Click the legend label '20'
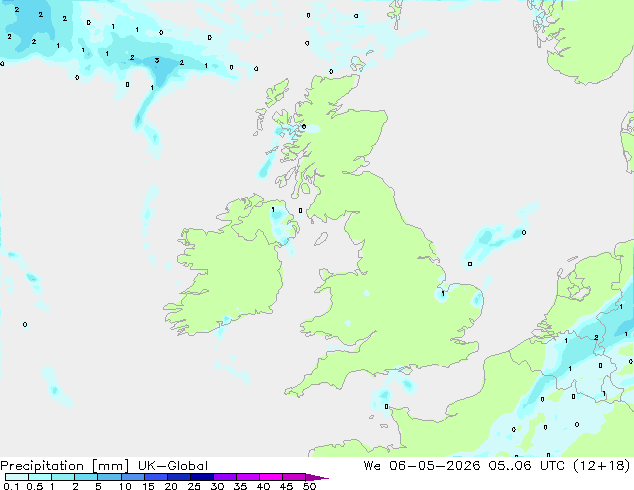634x490 pixels. [171, 486]
